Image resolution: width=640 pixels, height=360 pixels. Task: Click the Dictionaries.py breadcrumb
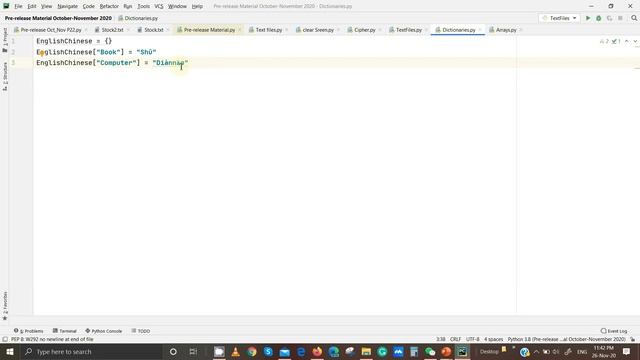coord(138,18)
